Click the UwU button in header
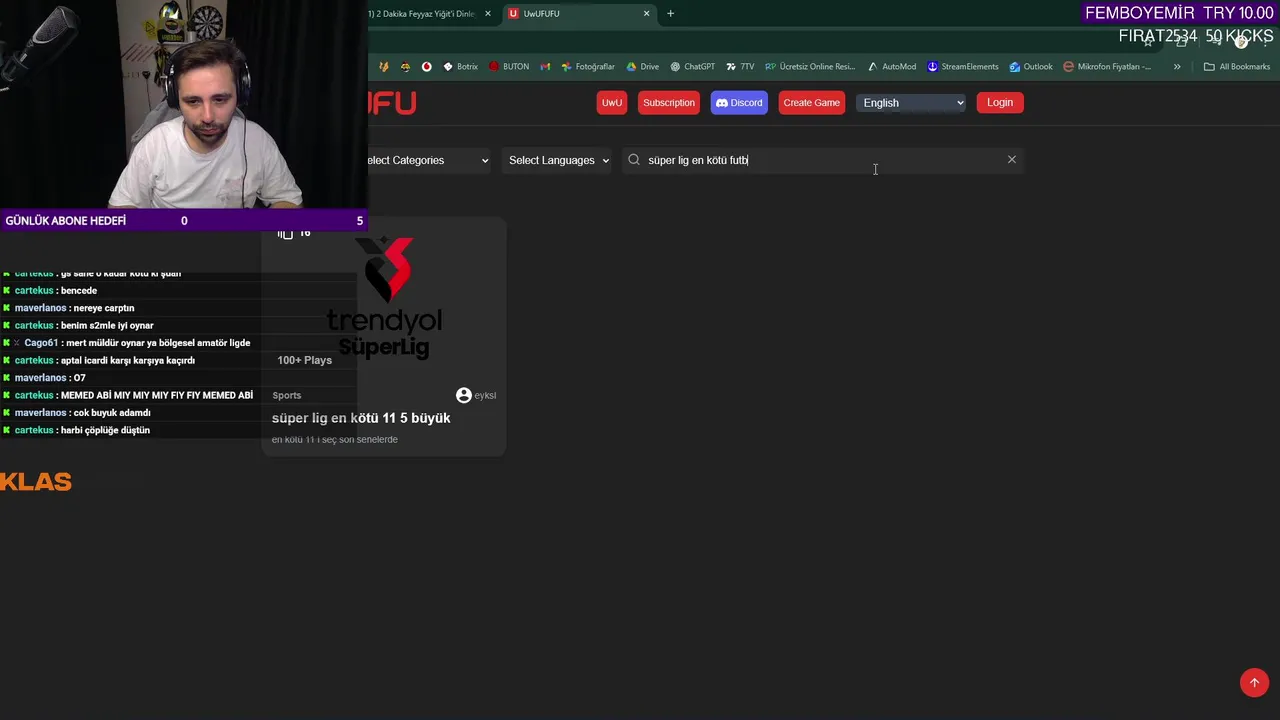Screen dimensions: 1280x720 pos(612,103)
